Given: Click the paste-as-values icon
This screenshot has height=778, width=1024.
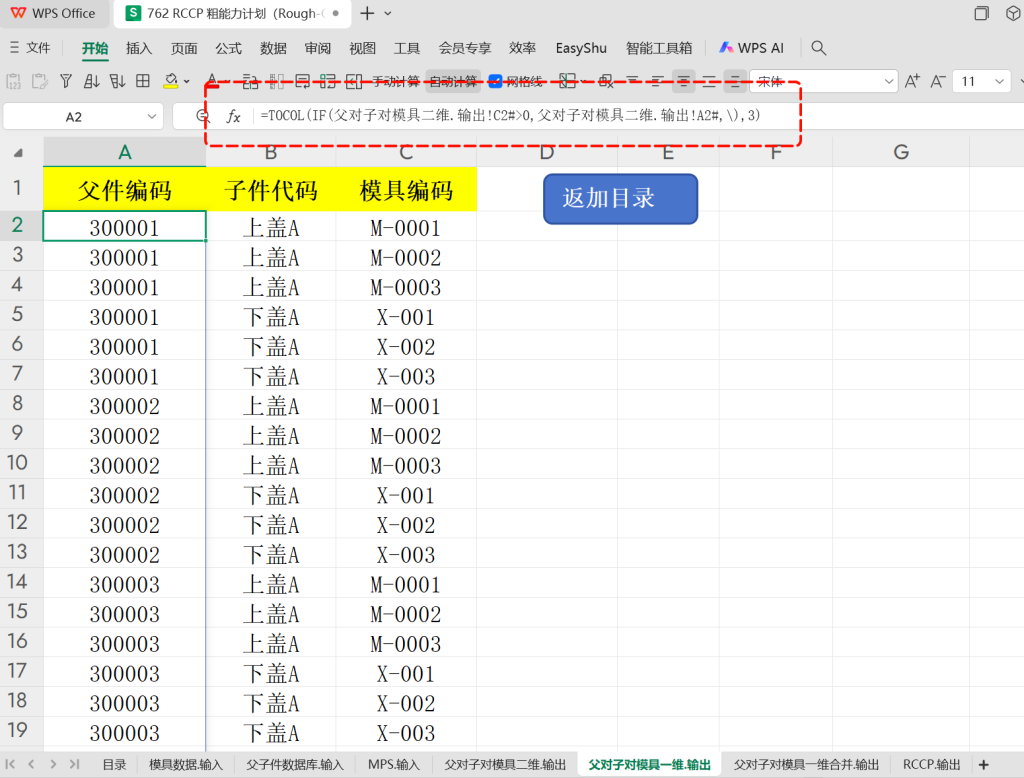Looking at the screenshot, I should click(x=13, y=81).
